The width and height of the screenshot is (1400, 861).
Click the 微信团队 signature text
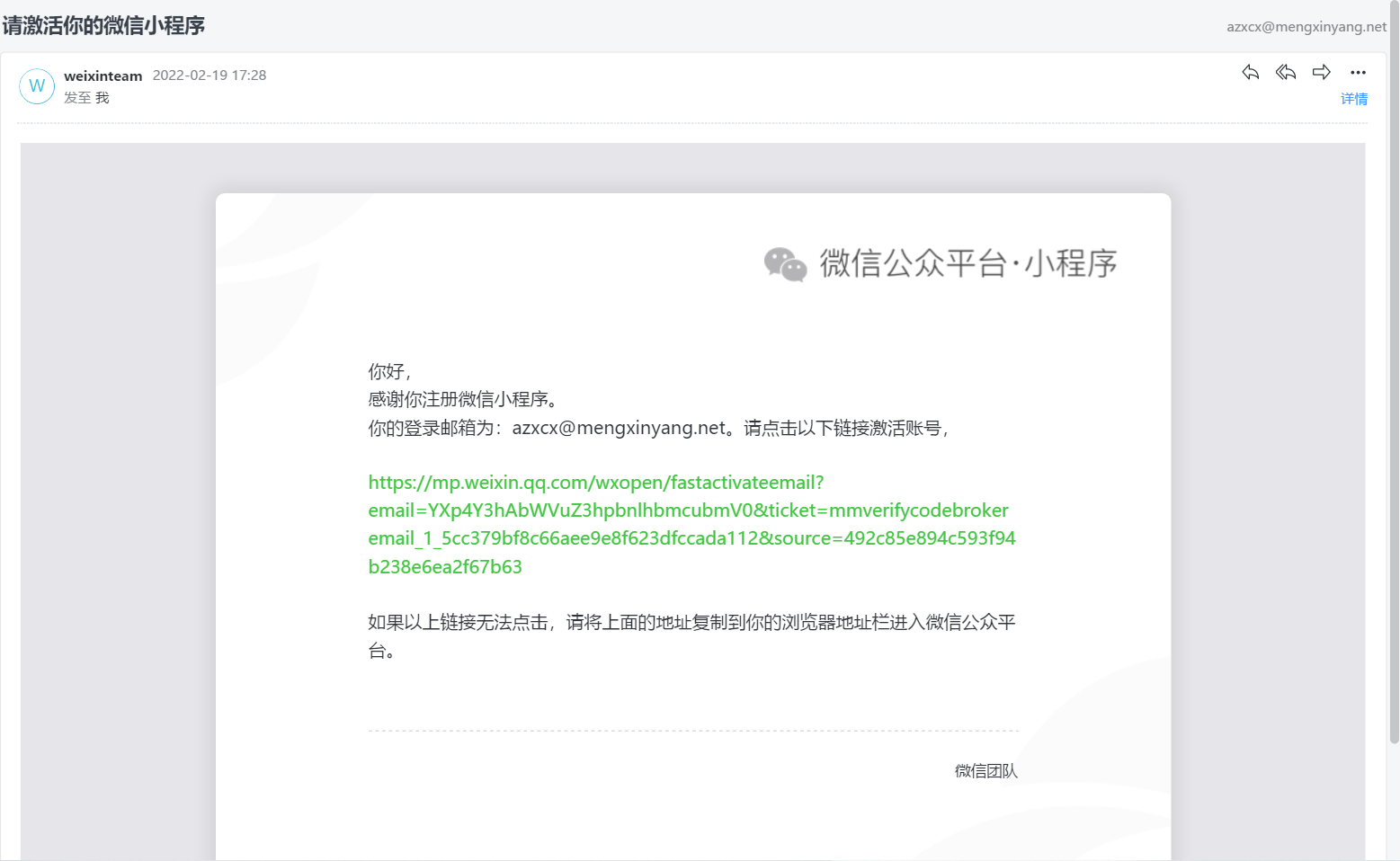(x=986, y=771)
